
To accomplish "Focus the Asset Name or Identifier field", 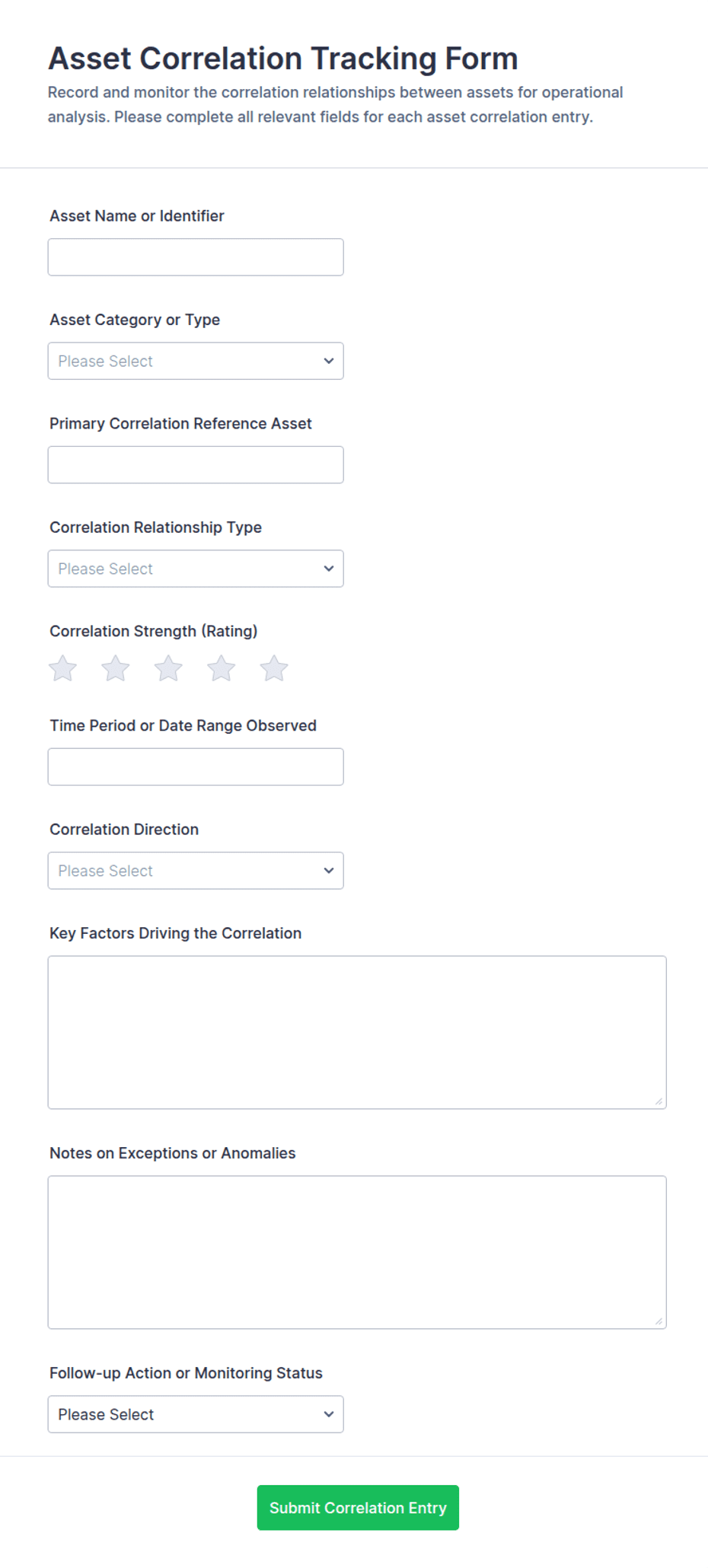I will pos(196,257).
